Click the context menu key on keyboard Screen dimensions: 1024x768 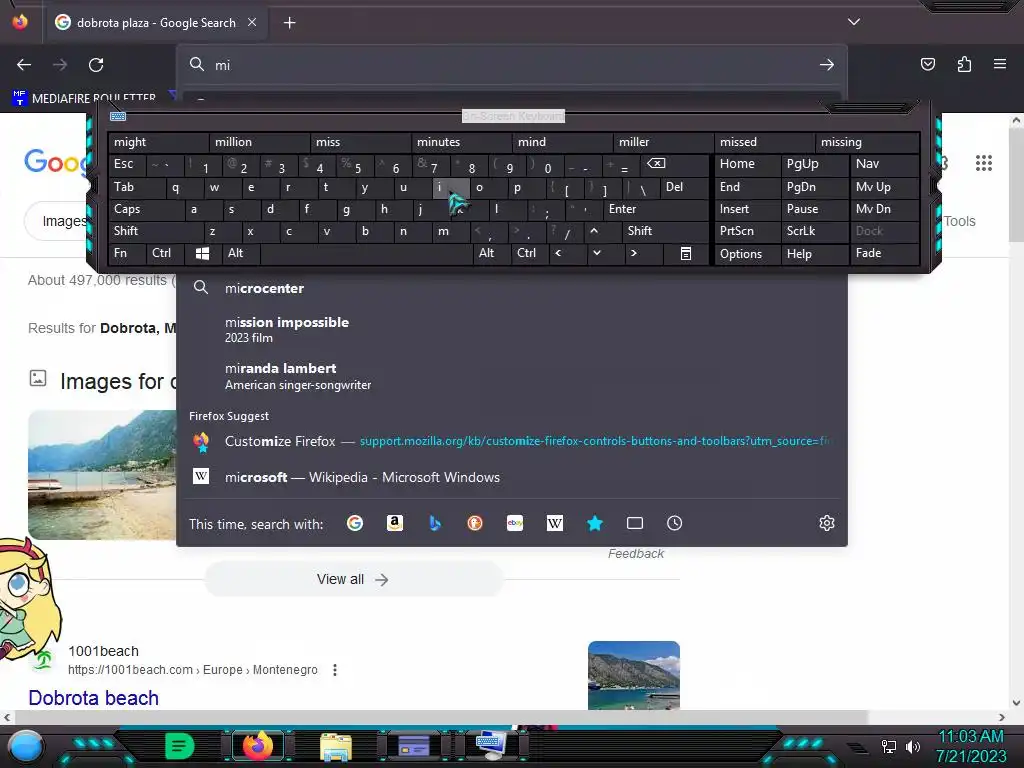pos(686,253)
